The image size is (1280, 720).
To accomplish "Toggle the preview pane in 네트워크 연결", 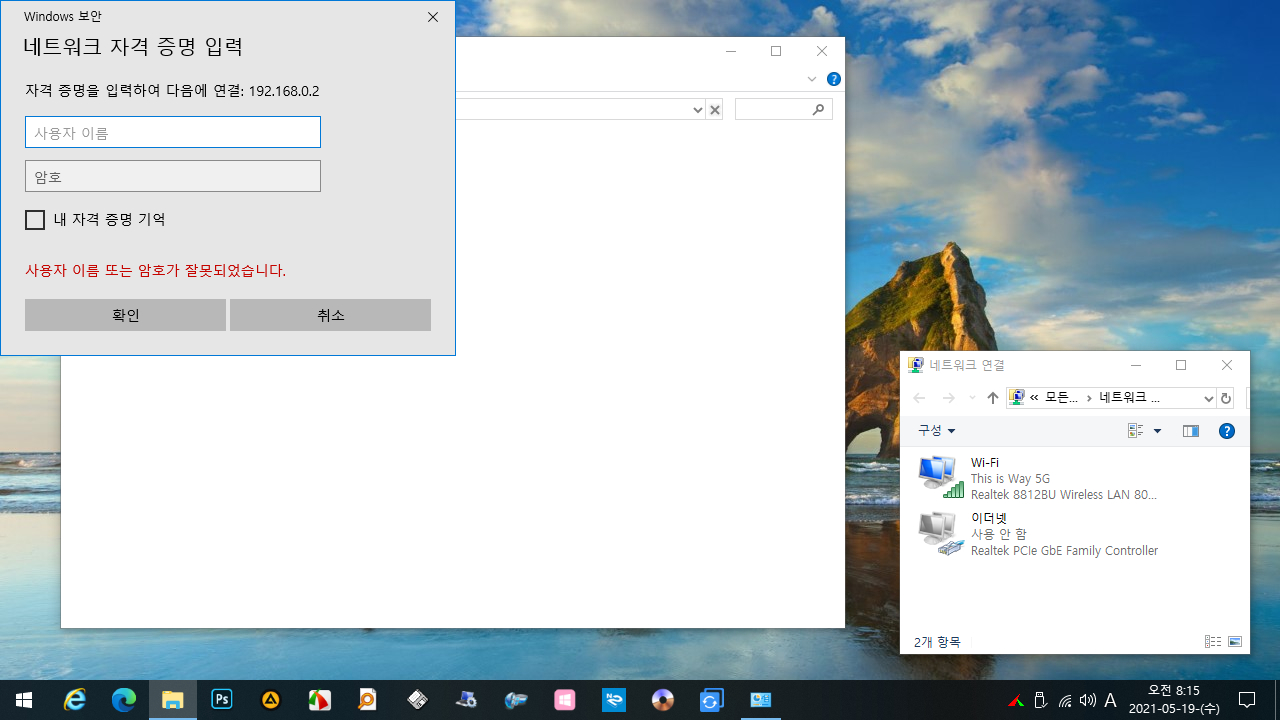I will point(1191,431).
